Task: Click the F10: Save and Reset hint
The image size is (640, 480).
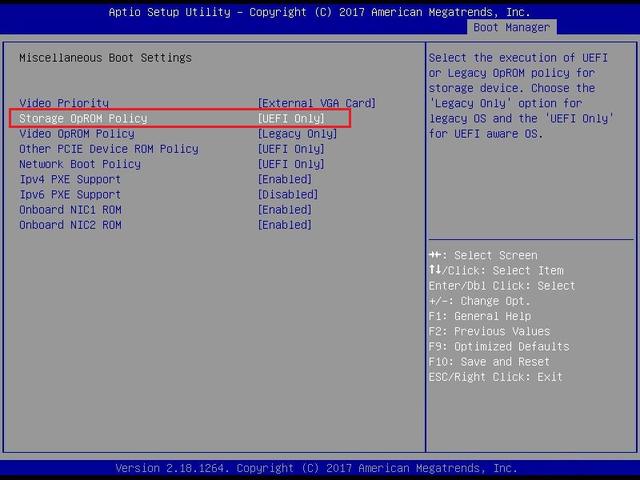Action: [x=489, y=362]
